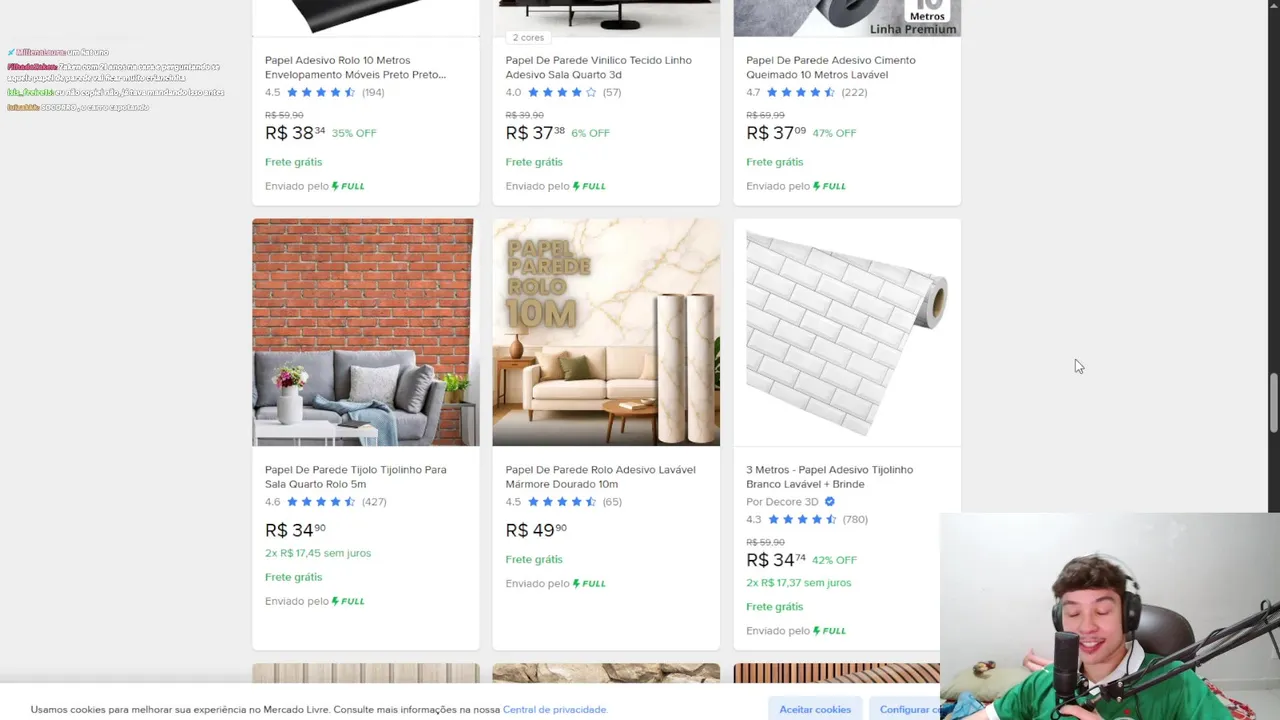The height and width of the screenshot is (720, 1280).
Task: Click the page vertical scrollbar thumb
Action: [x=1274, y=402]
